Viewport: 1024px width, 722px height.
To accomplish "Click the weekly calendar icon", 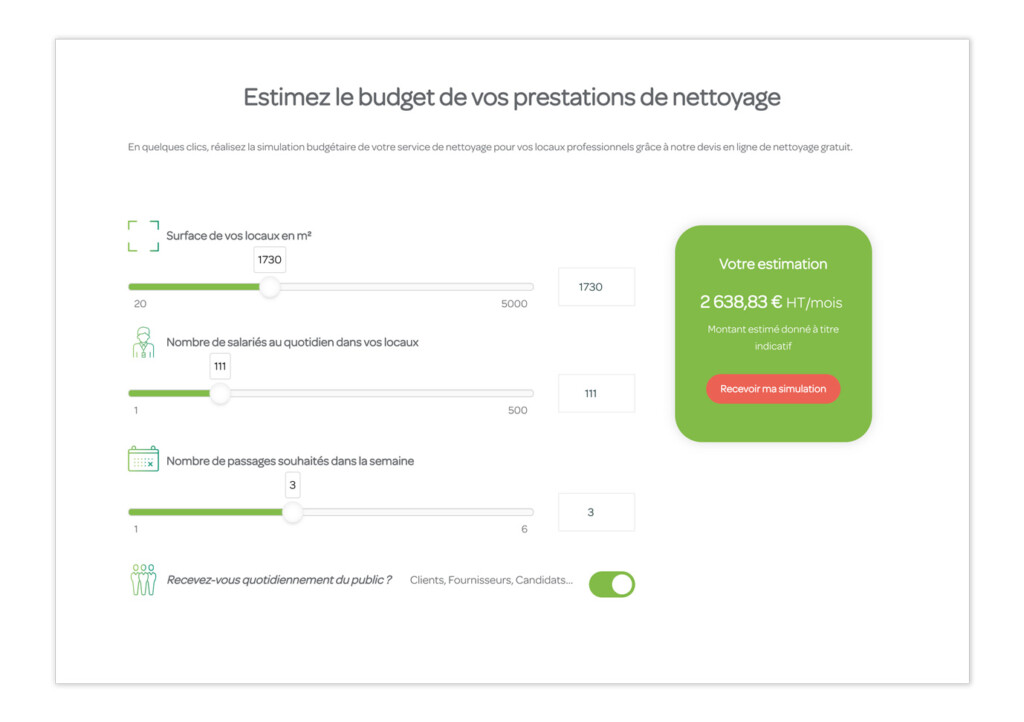I will point(143,459).
